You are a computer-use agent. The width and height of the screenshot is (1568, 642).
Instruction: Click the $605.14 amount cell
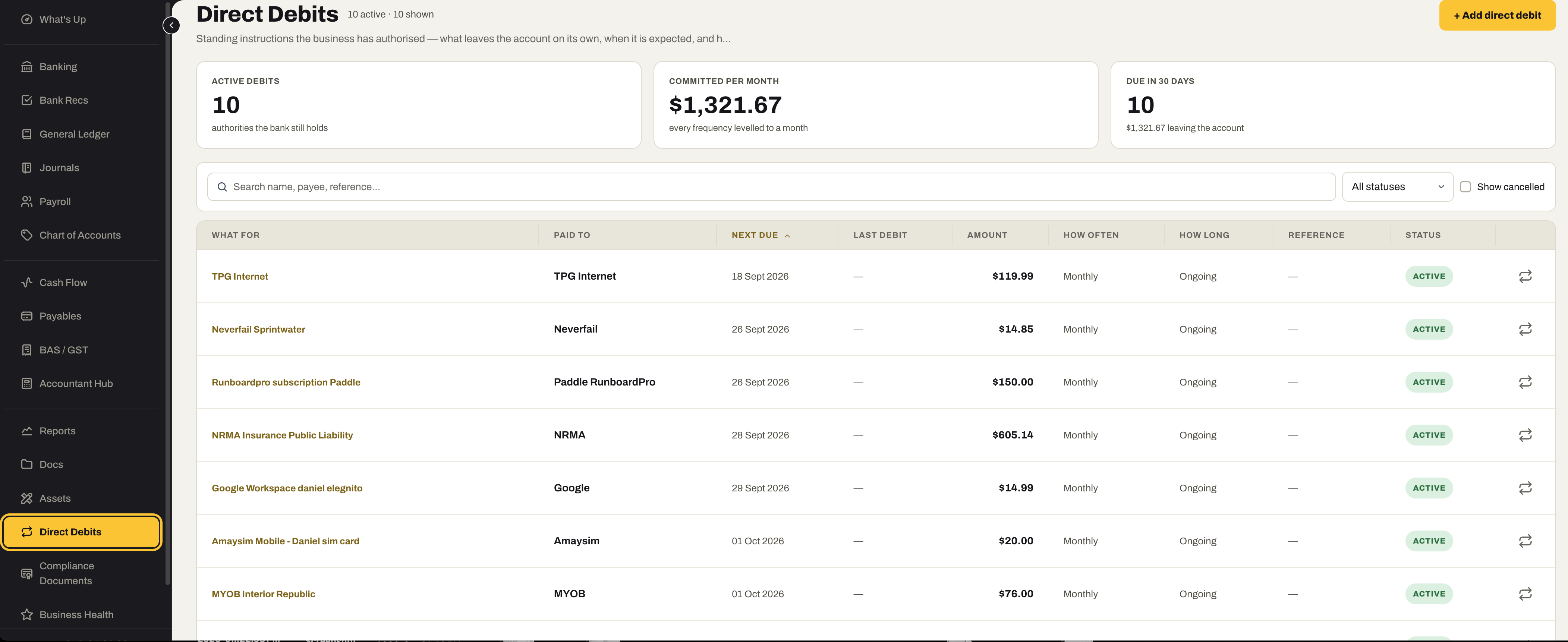pyautogui.click(x=1012, y=435)
